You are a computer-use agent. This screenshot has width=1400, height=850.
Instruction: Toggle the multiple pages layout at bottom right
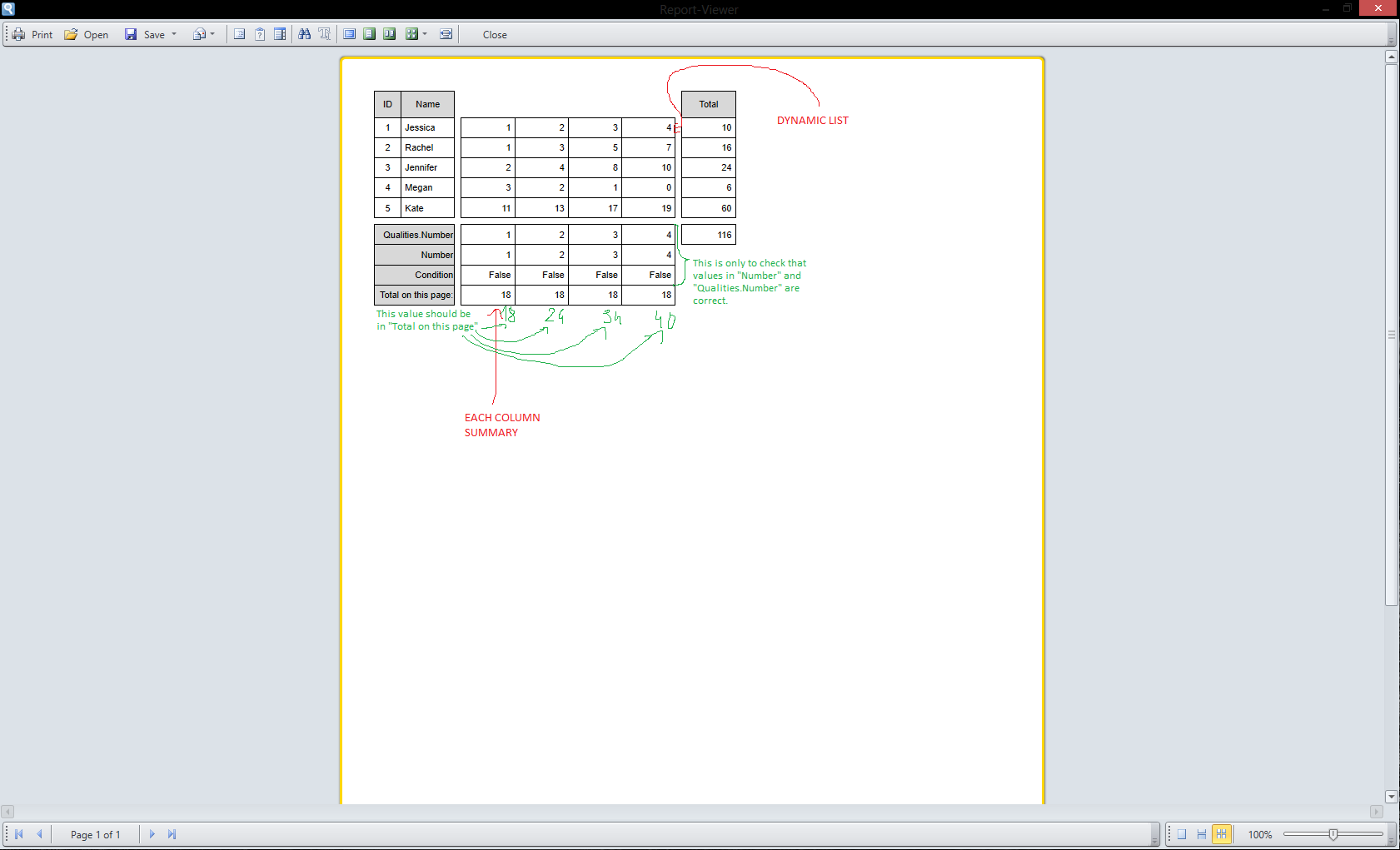point(1221,833)
